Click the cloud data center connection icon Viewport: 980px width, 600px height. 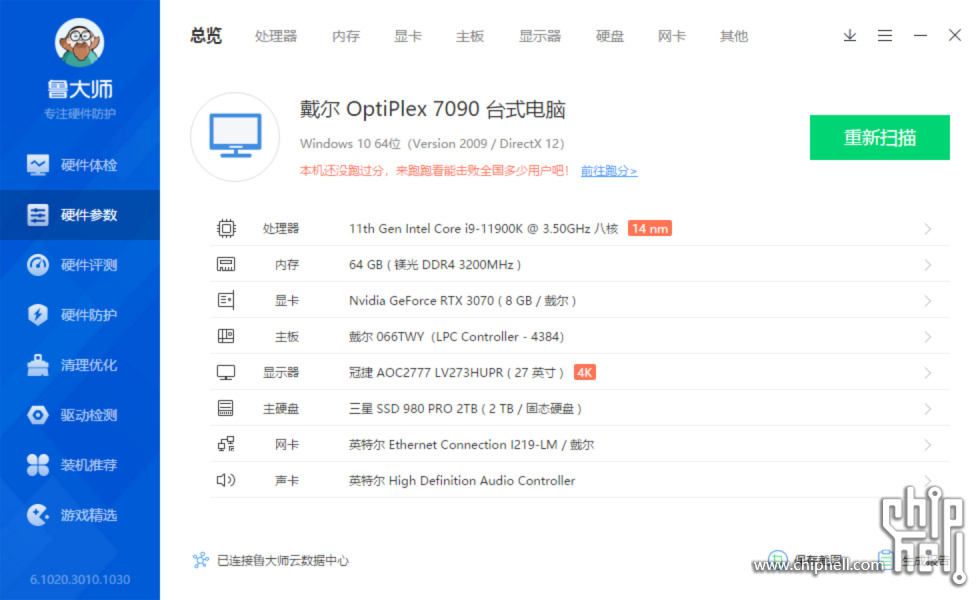(x=201, y=560)
